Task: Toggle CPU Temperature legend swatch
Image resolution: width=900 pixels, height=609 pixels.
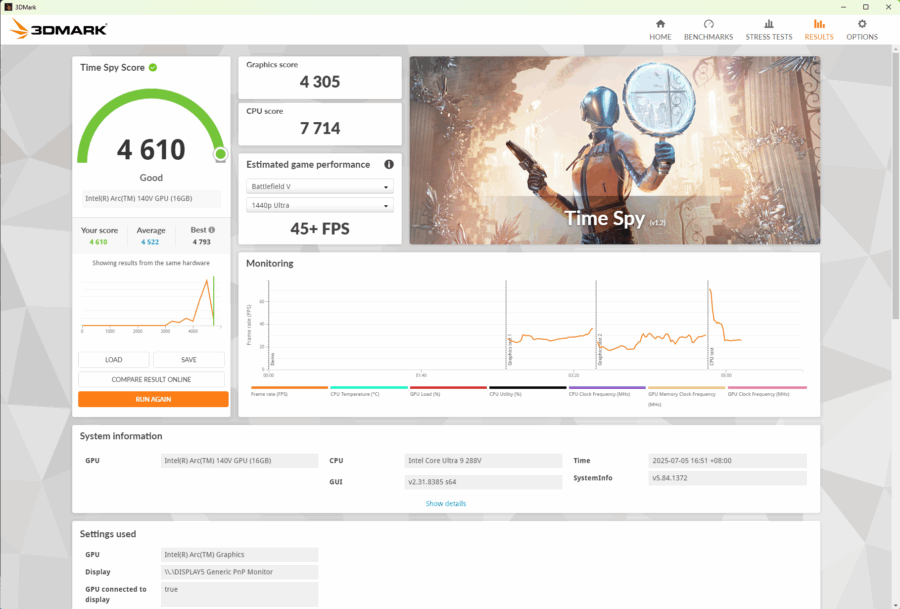Action: coord(368,387)
